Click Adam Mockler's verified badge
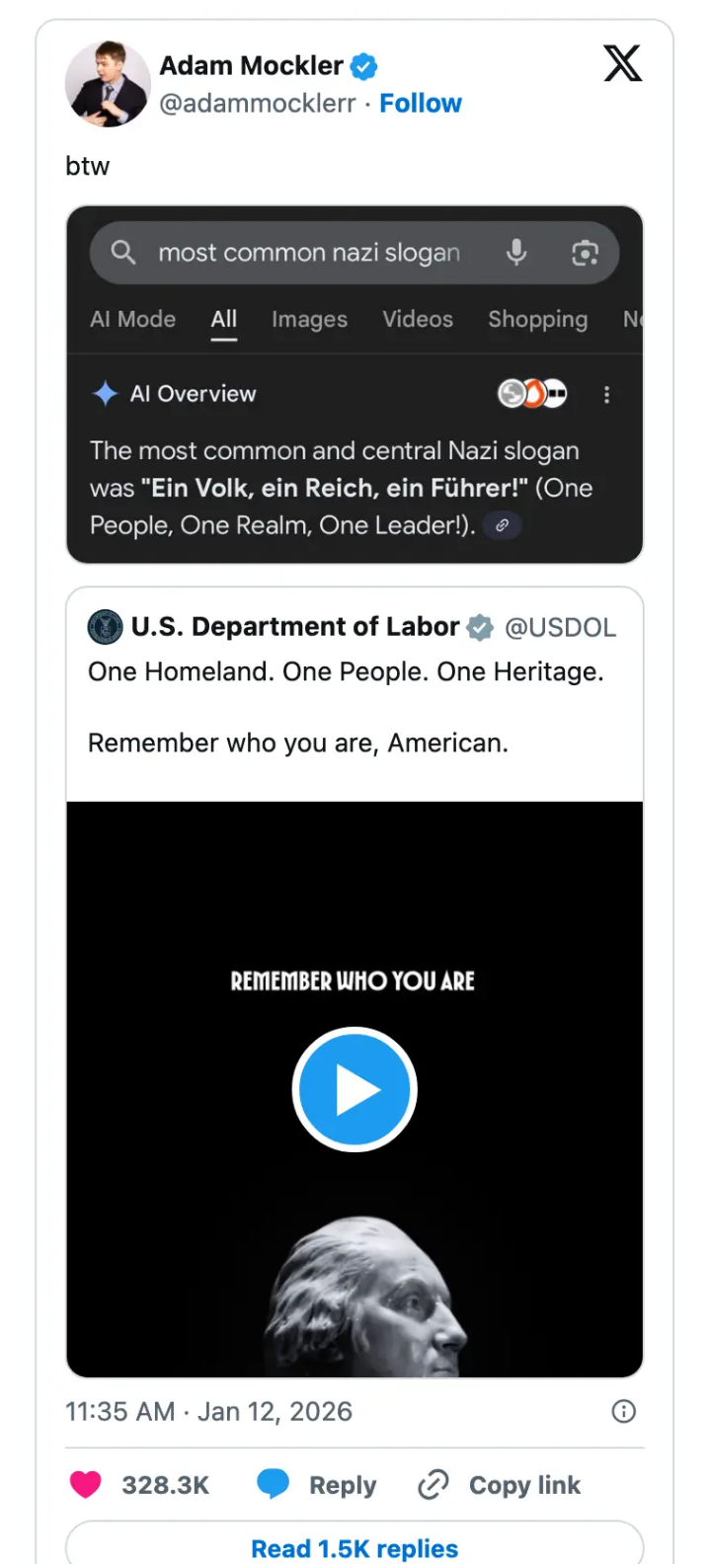709x1568 pixels. click(363, 65)
